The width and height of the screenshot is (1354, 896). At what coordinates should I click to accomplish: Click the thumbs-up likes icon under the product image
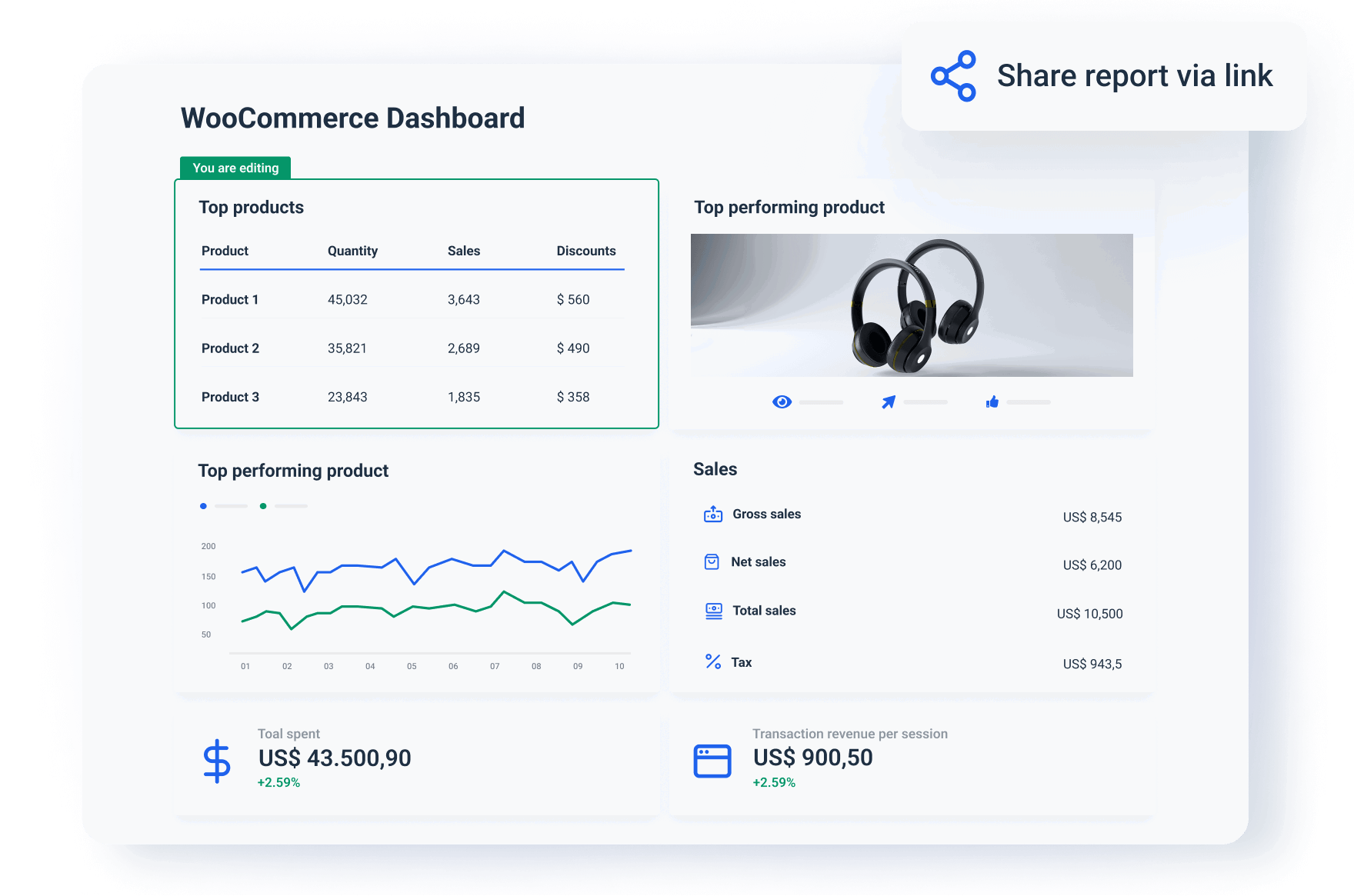point(992,401)
